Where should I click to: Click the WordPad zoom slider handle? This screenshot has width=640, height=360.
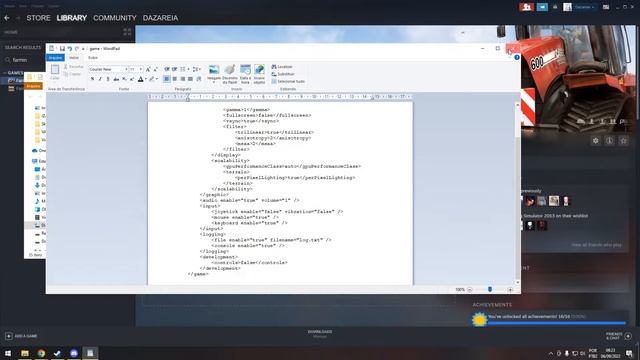(490, 289)
